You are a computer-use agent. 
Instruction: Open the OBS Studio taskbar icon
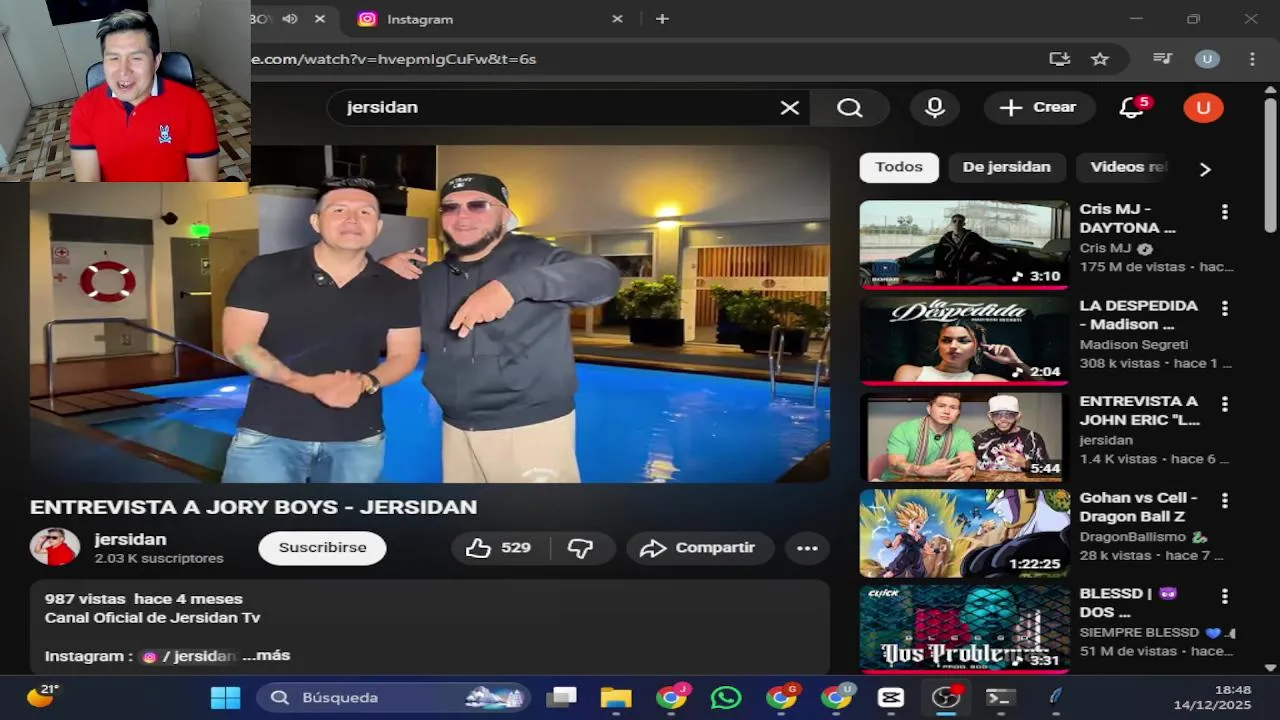945,698
